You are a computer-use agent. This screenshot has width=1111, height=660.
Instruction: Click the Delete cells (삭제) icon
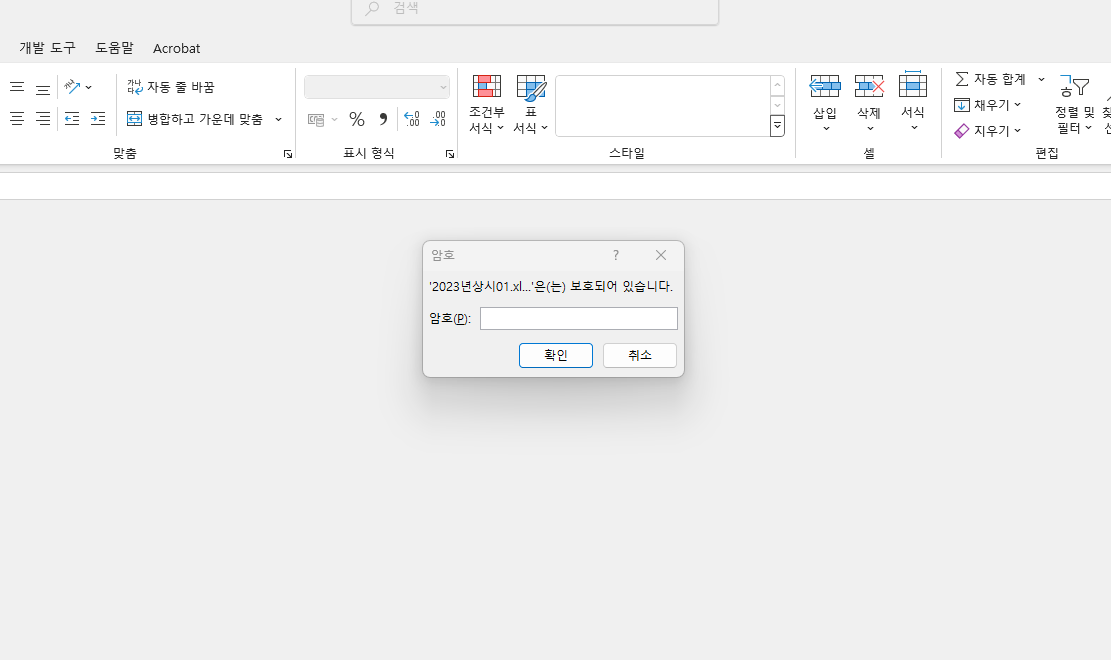[869, 87]
